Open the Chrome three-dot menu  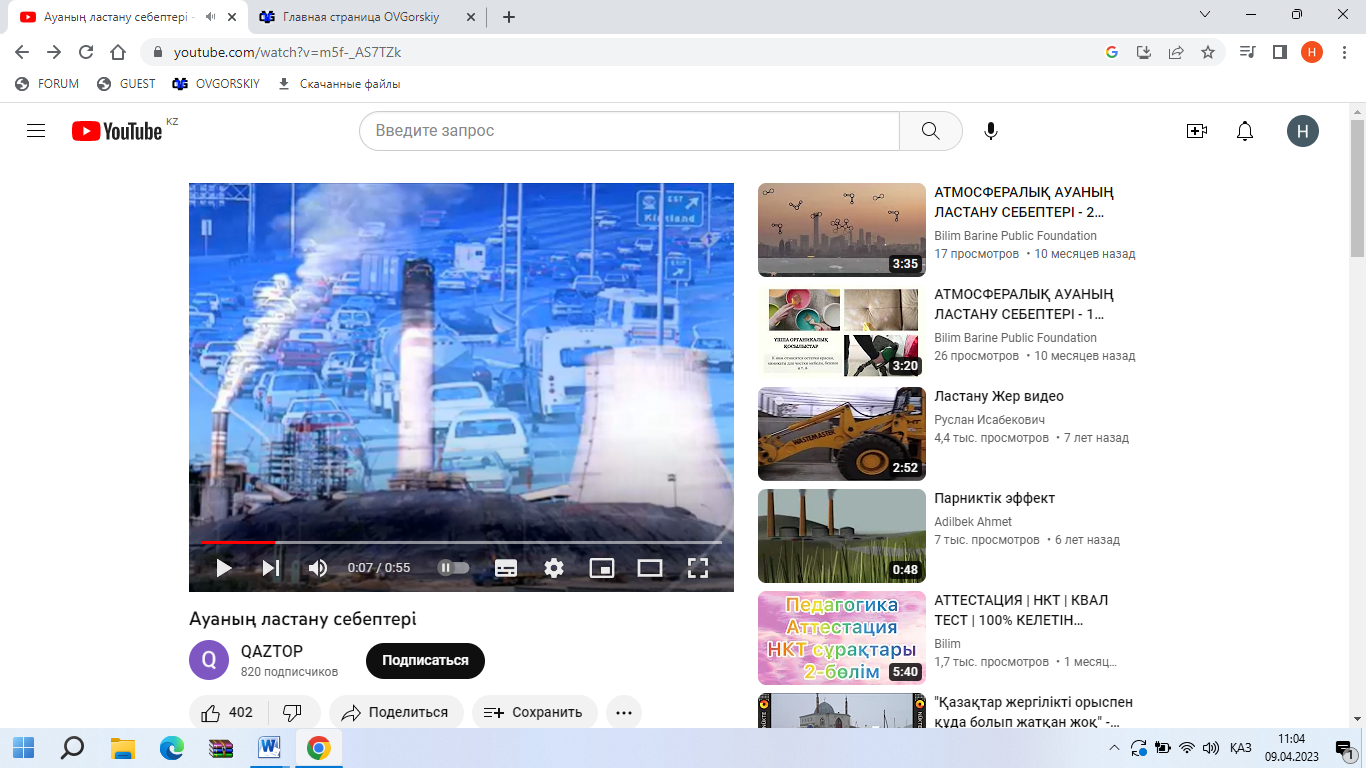[x=1344, y=52]
